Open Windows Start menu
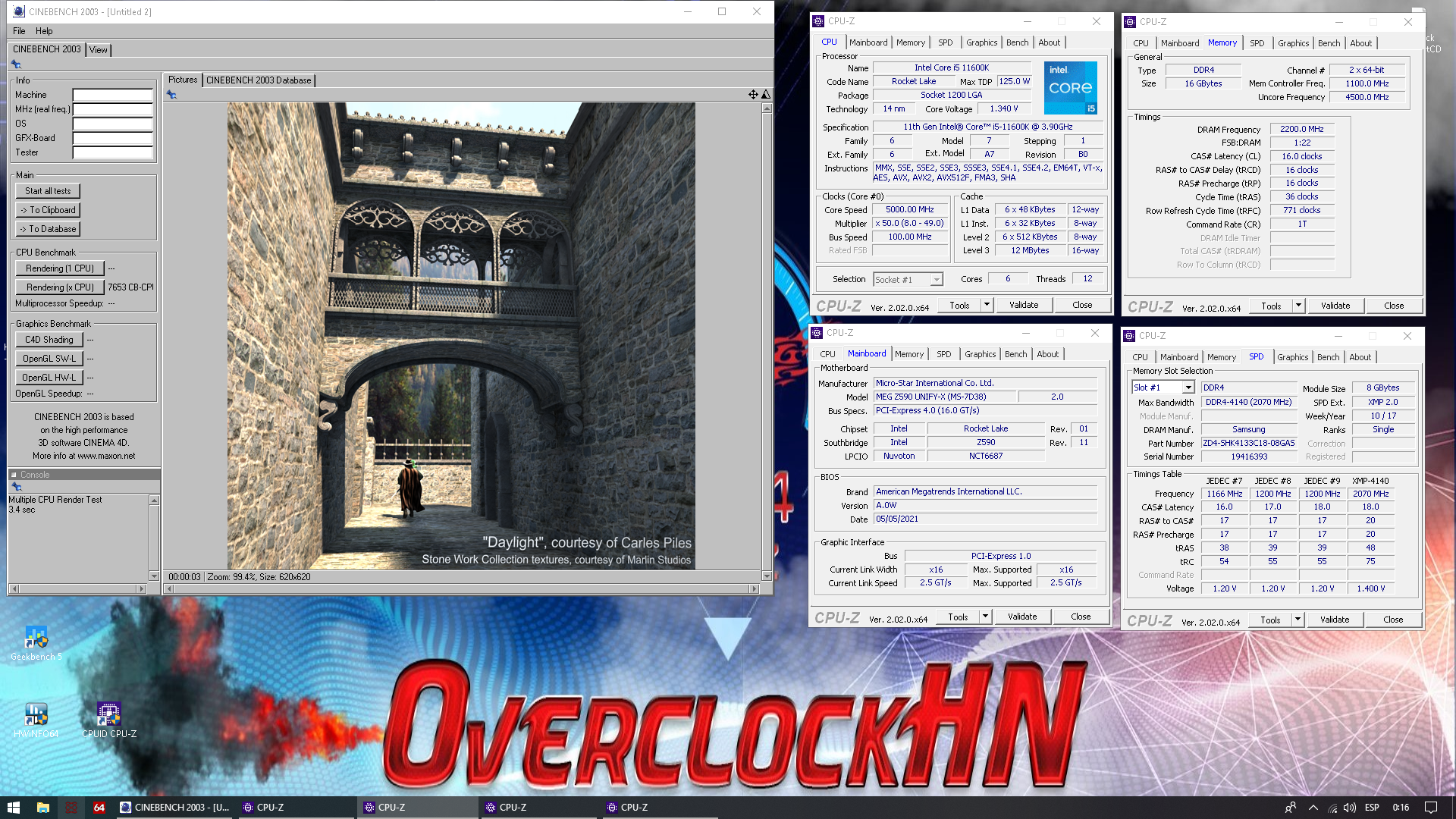Viewport: 1456px width, 819px height. 13,808
